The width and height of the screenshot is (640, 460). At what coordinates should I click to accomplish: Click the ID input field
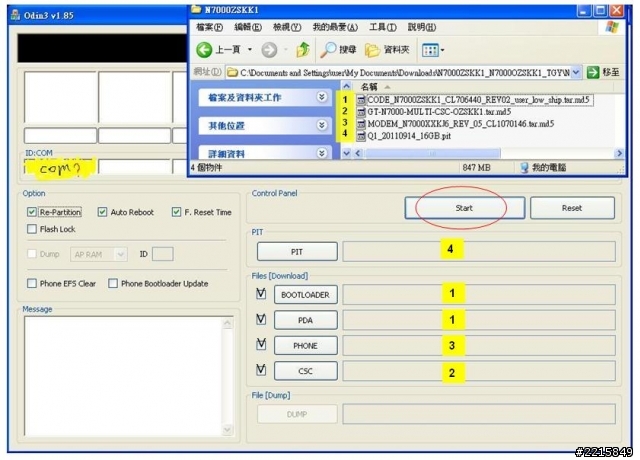point(162,254)
